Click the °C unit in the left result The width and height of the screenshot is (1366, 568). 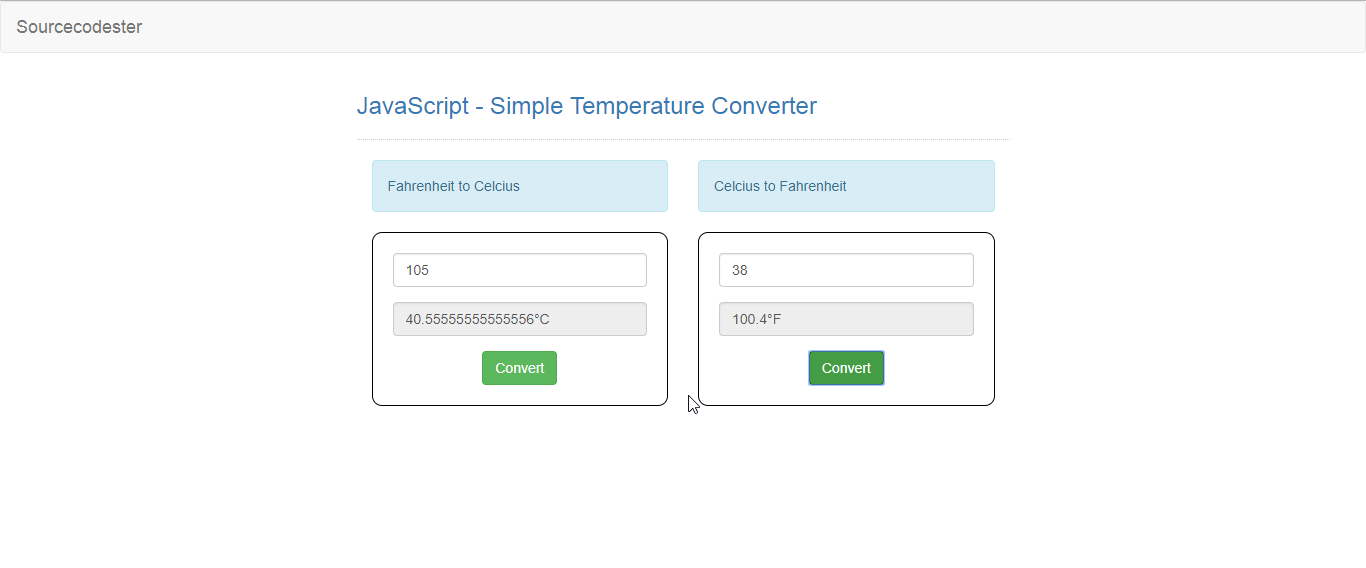tap(541, 319)
